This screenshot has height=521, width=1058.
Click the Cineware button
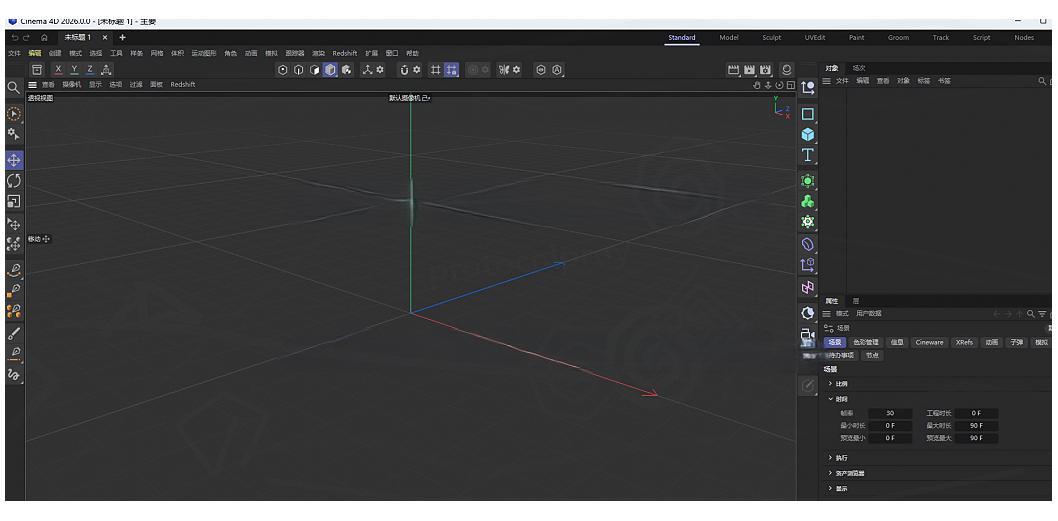(929, 343)
